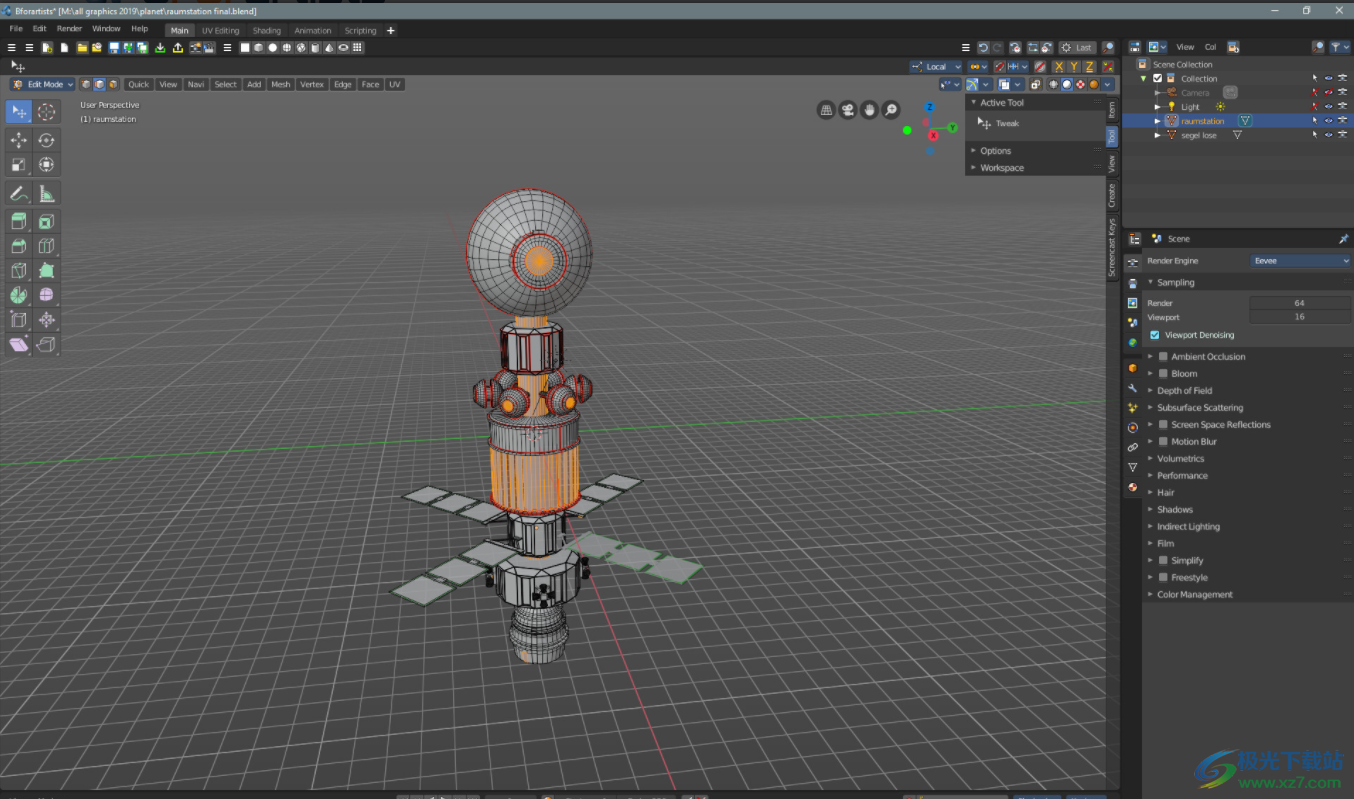Click the Last operator button
1354x799 pixels.
click(1077, 48)
